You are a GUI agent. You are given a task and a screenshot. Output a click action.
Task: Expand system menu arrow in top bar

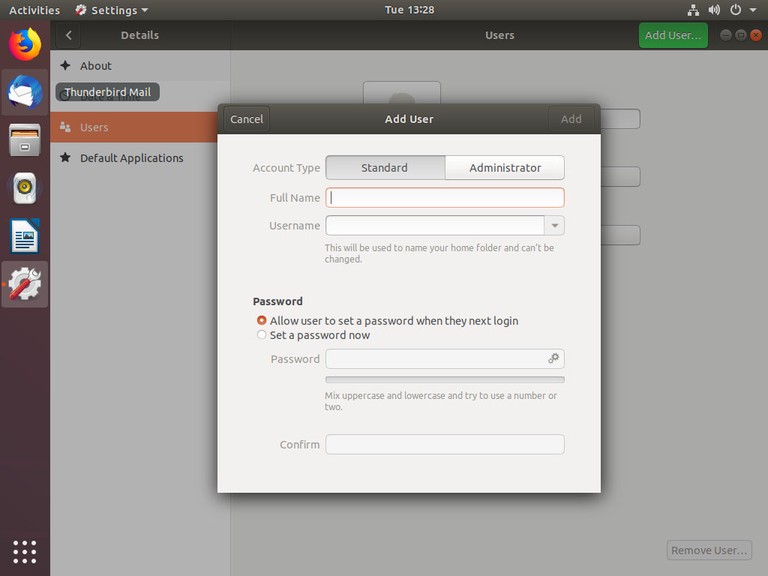pyautogui.click(x=753, y=10)
